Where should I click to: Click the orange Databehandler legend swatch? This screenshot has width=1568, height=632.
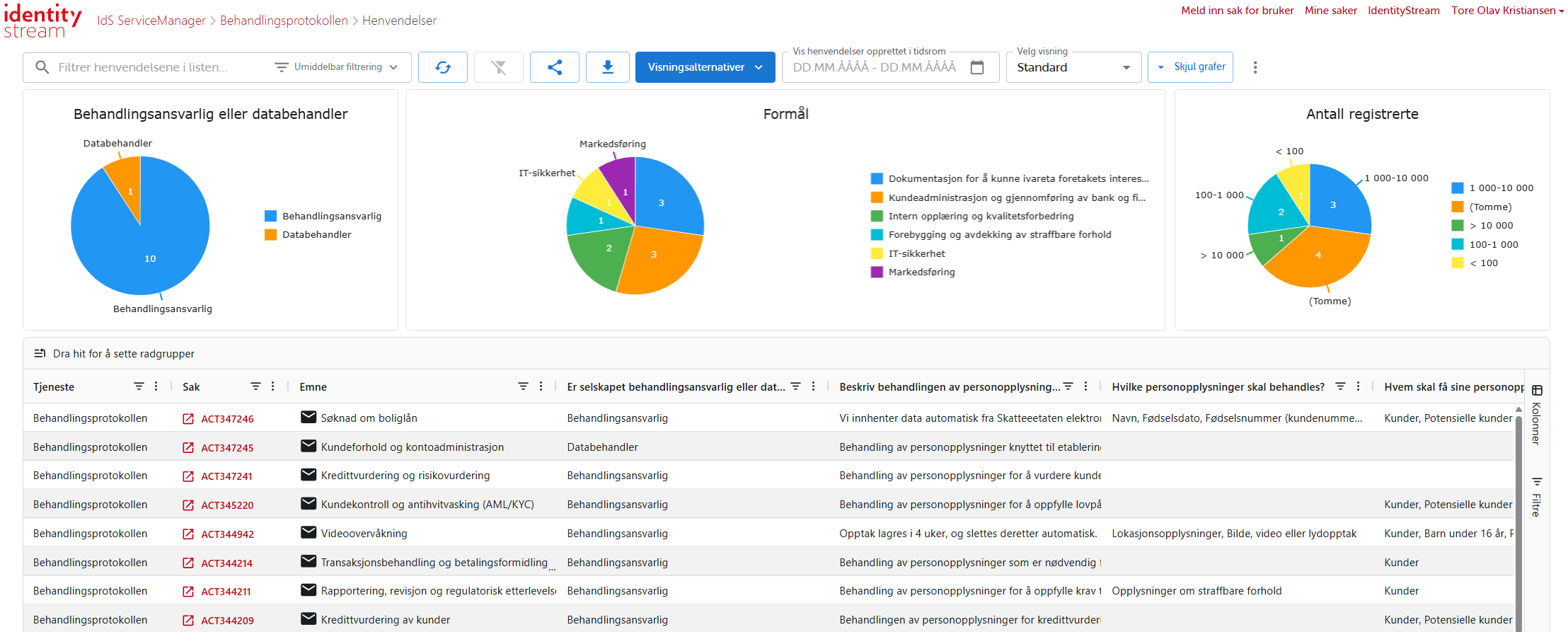pos(270,235)
